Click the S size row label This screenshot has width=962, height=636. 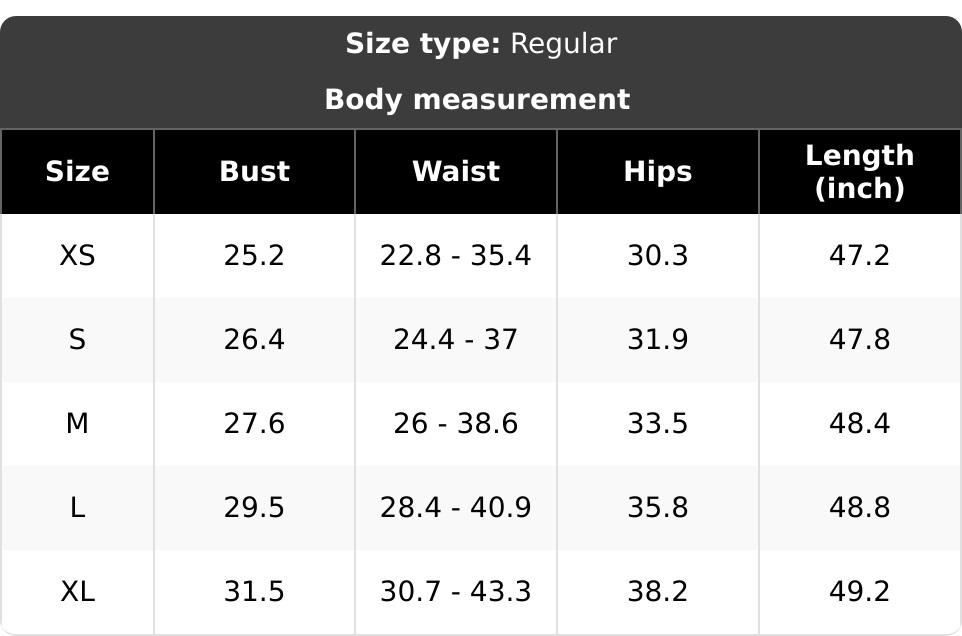click(77, 339)
